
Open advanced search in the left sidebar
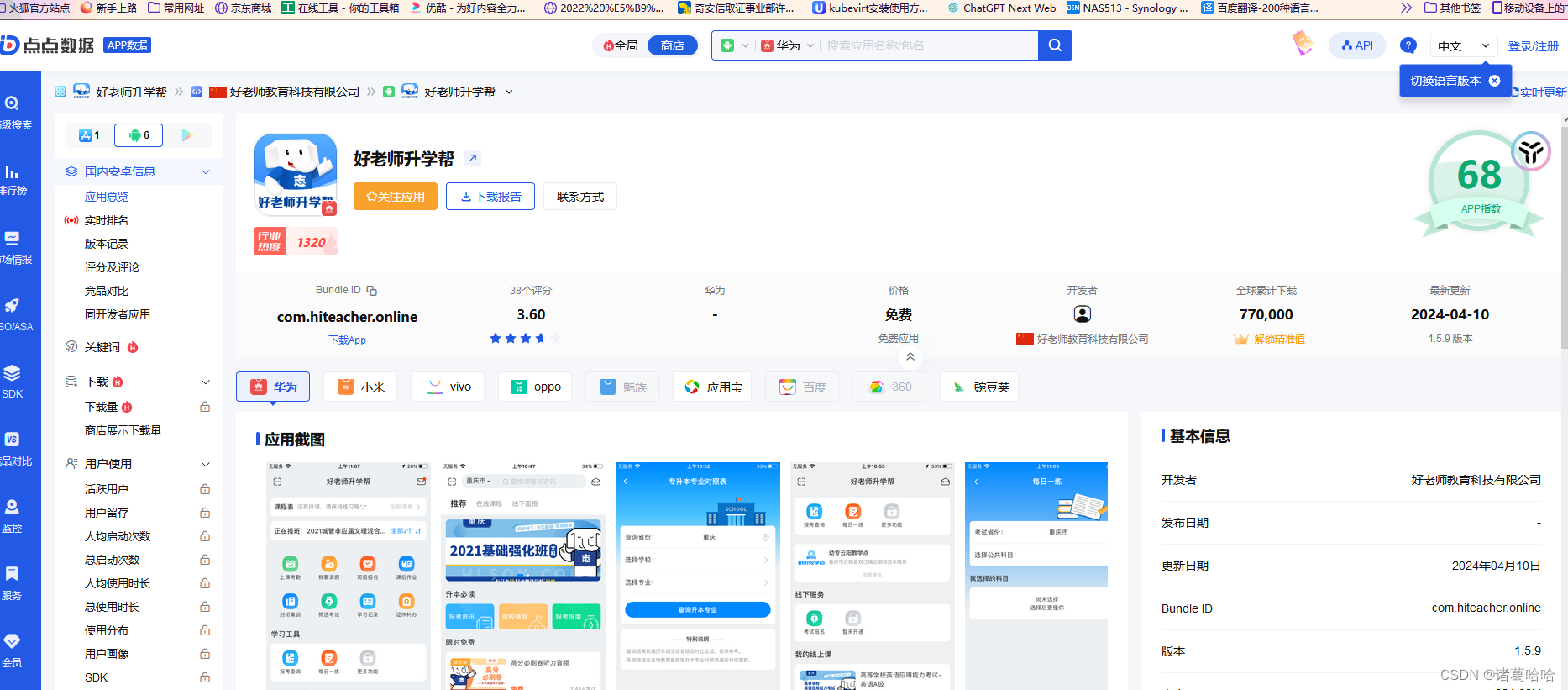(x=13, y=113)
